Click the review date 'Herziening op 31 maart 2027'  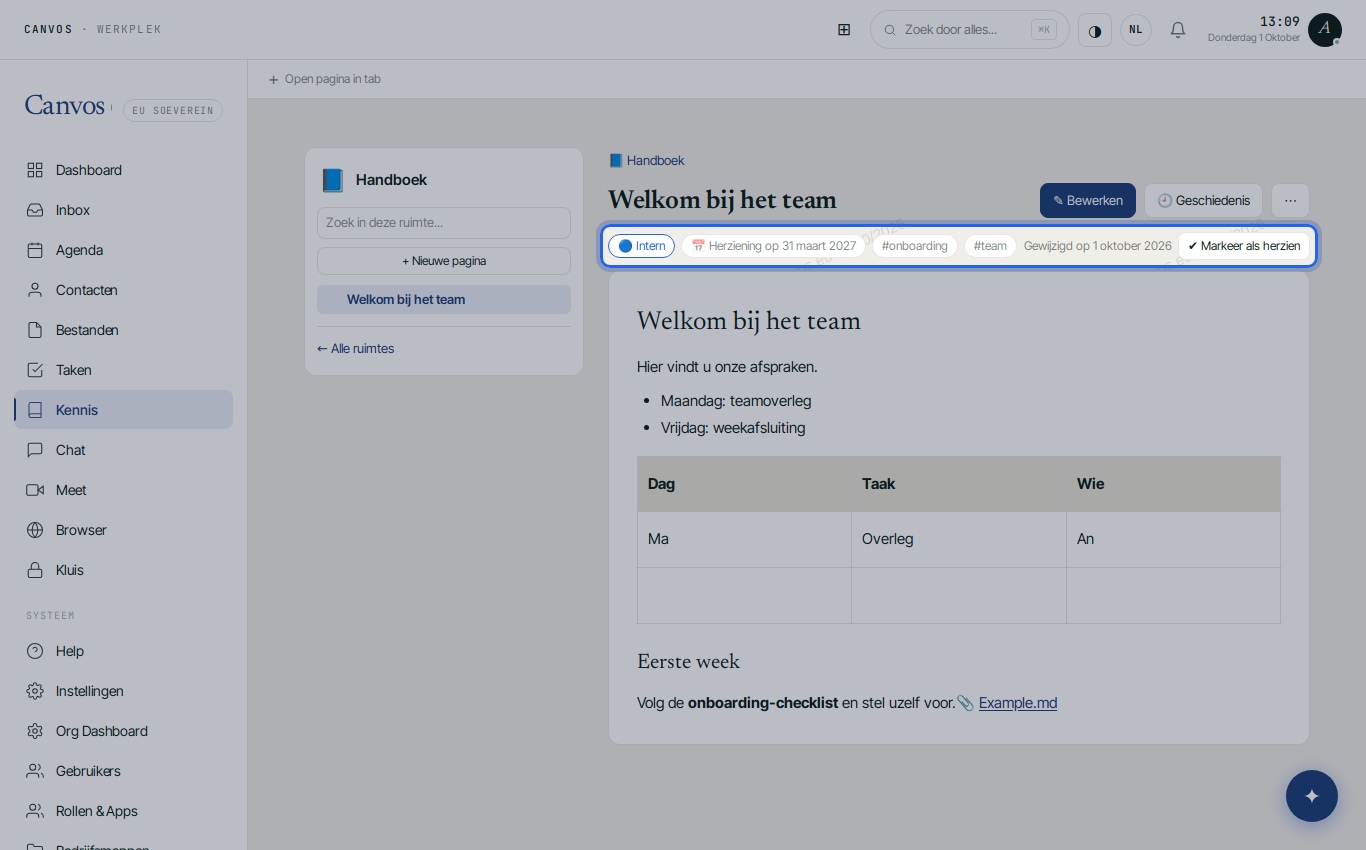(774, 246)
